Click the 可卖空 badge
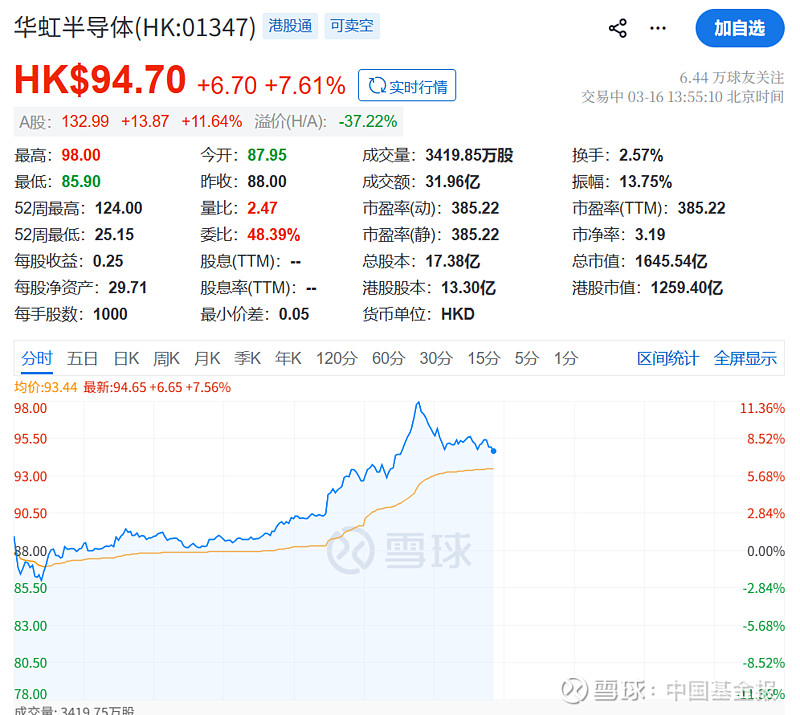This screenshot has width=800, height=715. tap(351, 27)
